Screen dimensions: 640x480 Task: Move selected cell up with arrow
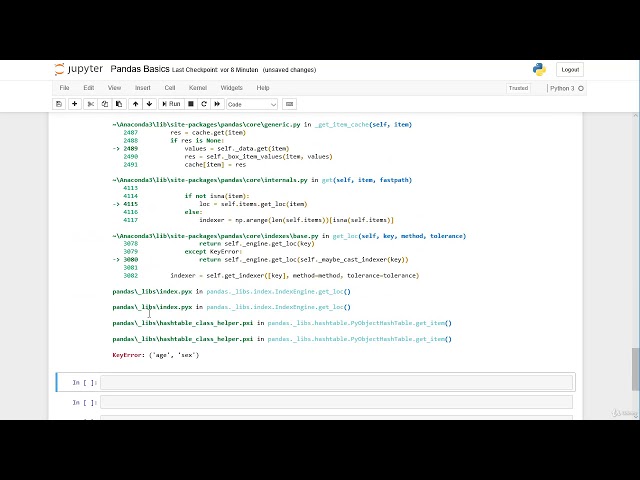(x=136, y=104)
